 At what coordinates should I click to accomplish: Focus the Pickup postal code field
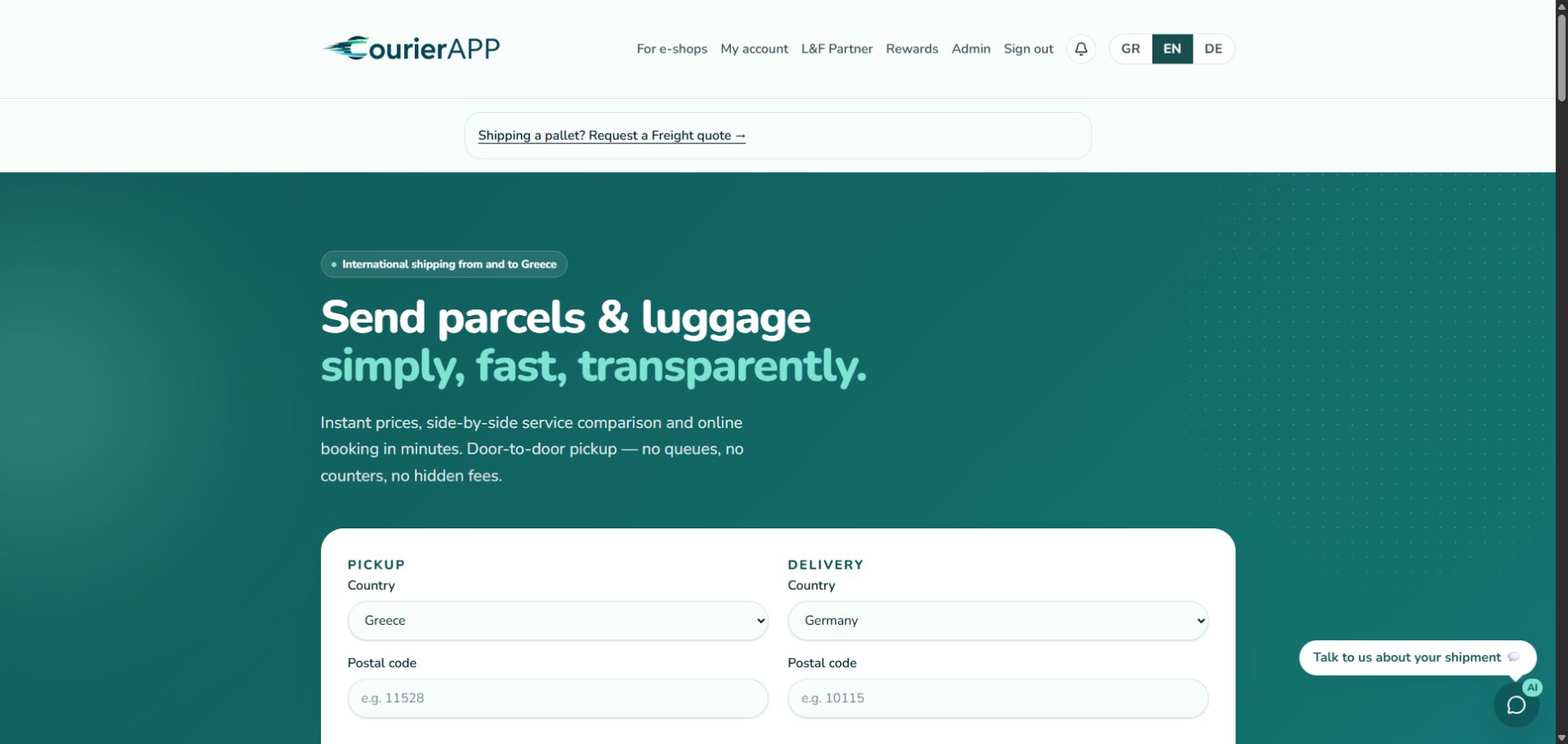(557, 698)
